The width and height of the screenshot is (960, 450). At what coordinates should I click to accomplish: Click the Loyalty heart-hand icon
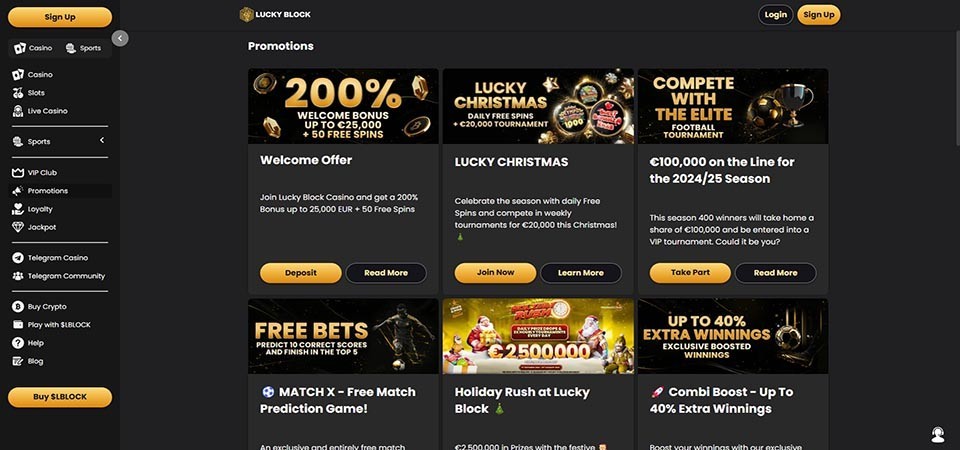pos(18,209)
